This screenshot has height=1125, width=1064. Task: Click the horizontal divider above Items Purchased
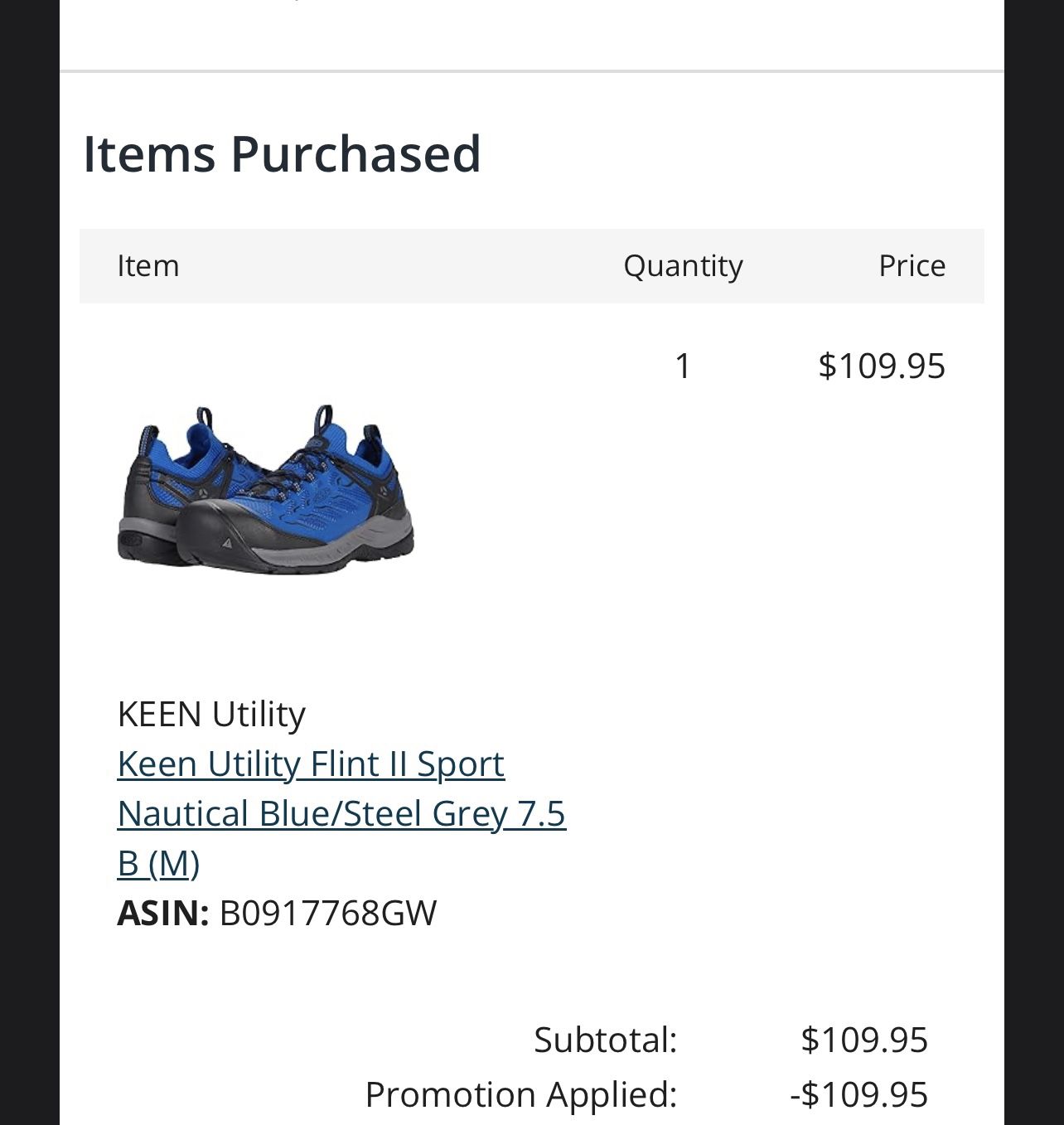[x=530, y=71]
